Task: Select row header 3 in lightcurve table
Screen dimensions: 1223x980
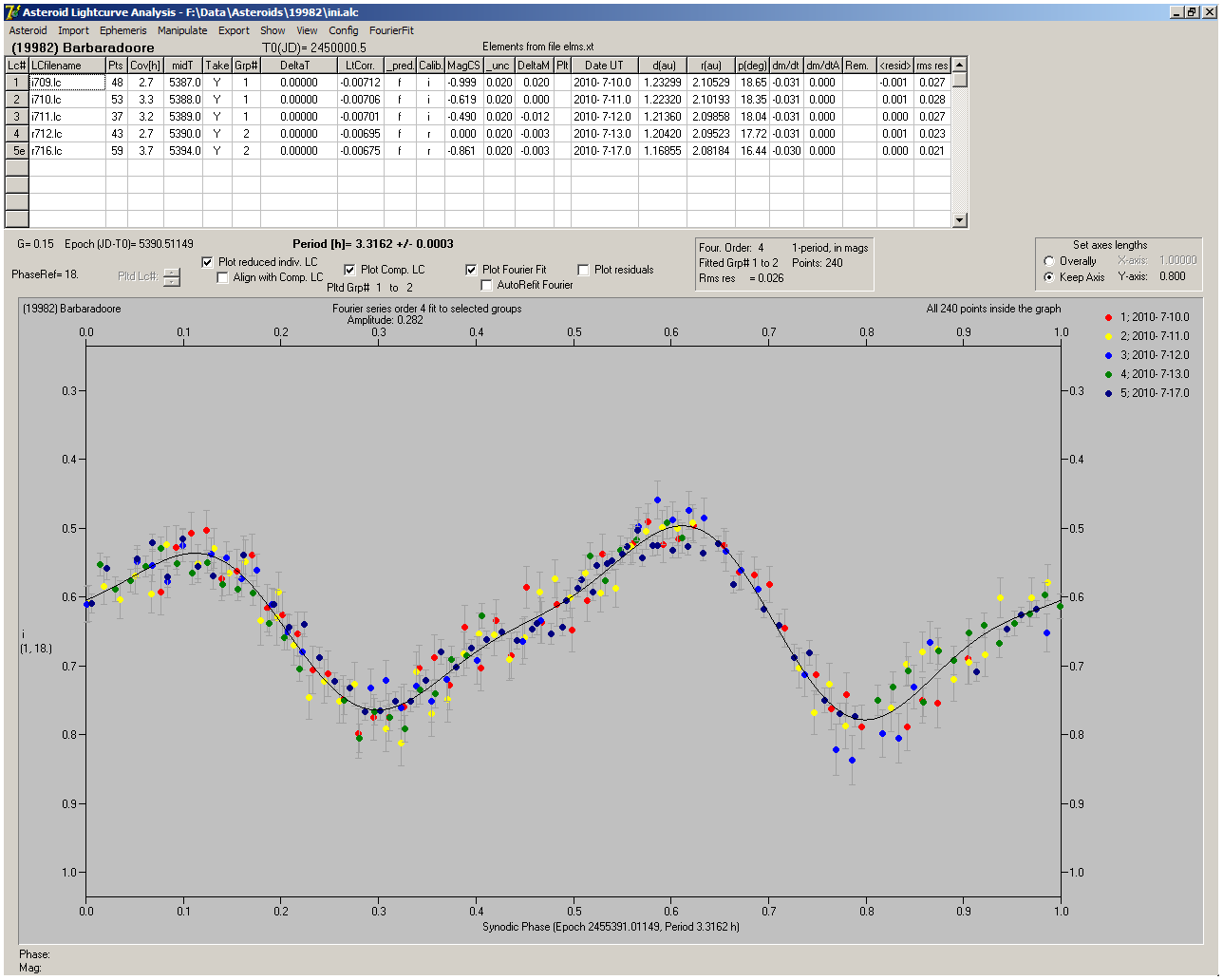Action: 17,117
